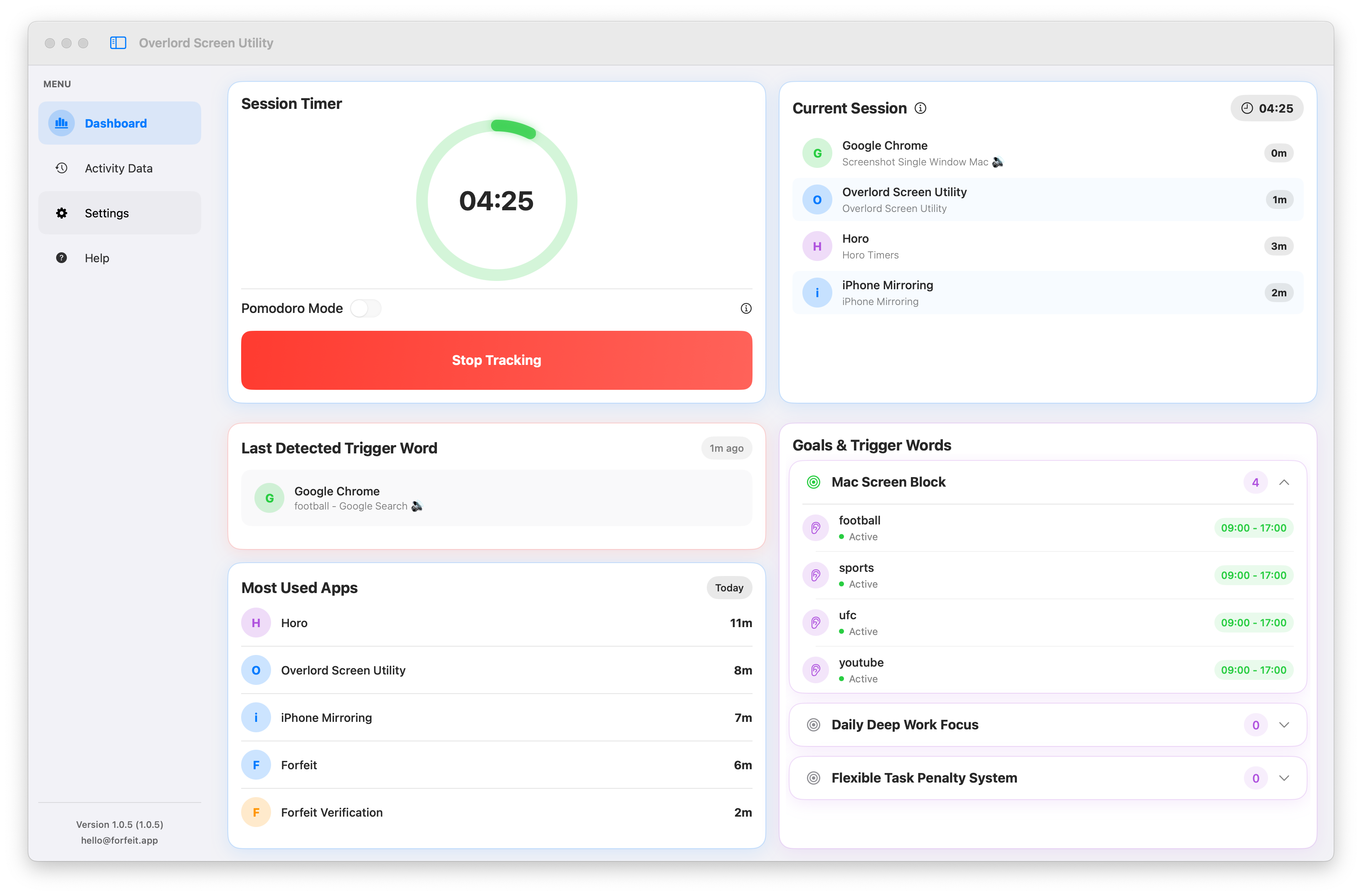The height and width of the screenshot is (896, 1362).
Task: Open Pomodoro Mode info icon
Action: click(746, 308)
